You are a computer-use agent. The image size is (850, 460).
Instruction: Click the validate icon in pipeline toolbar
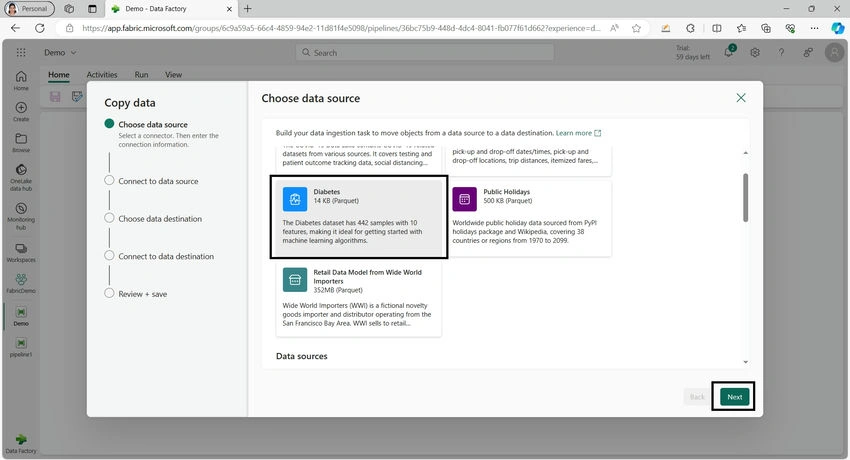click(77, 96)
